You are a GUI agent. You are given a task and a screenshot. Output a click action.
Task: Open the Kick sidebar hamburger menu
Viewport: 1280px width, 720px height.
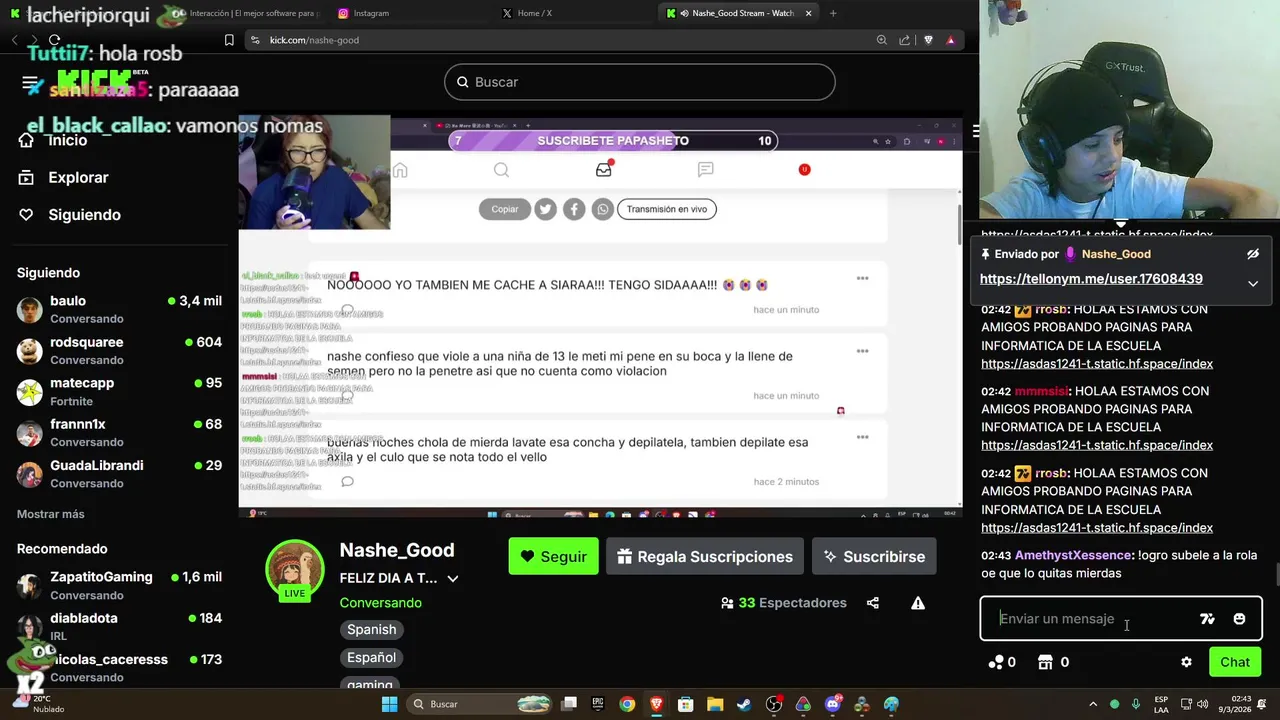(30, 84)
